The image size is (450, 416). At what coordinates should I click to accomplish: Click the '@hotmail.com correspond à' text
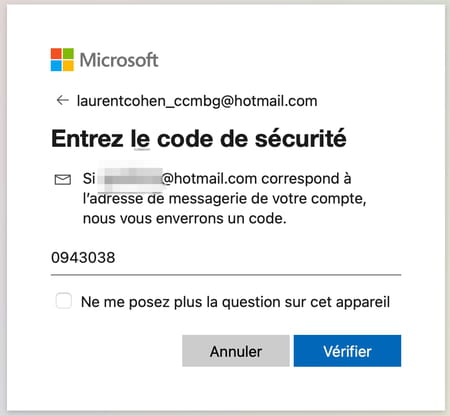(256, 179)
